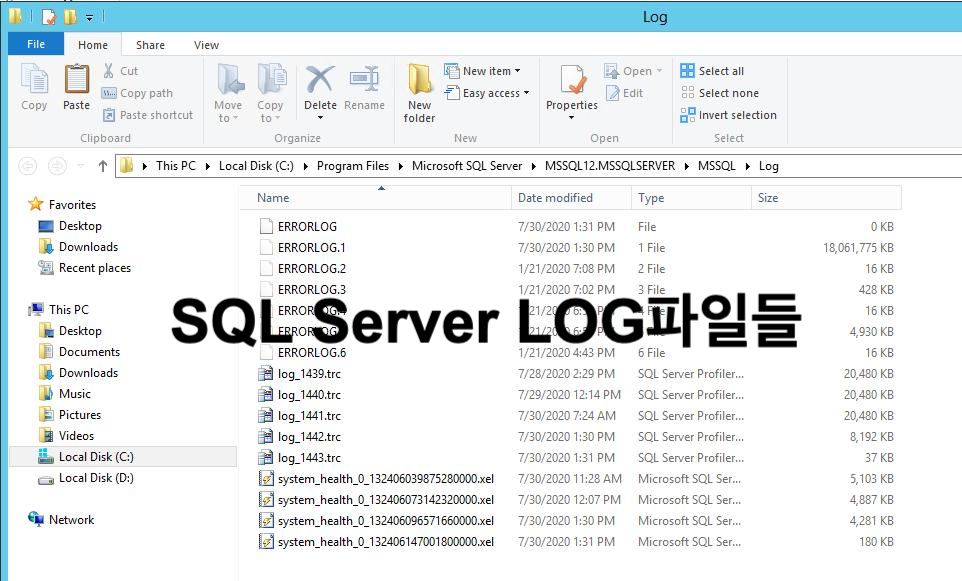Open Pictures folder in sidebar
This screenshot has width=962, height=581.
pyautogui.click(x=80, y=415)
